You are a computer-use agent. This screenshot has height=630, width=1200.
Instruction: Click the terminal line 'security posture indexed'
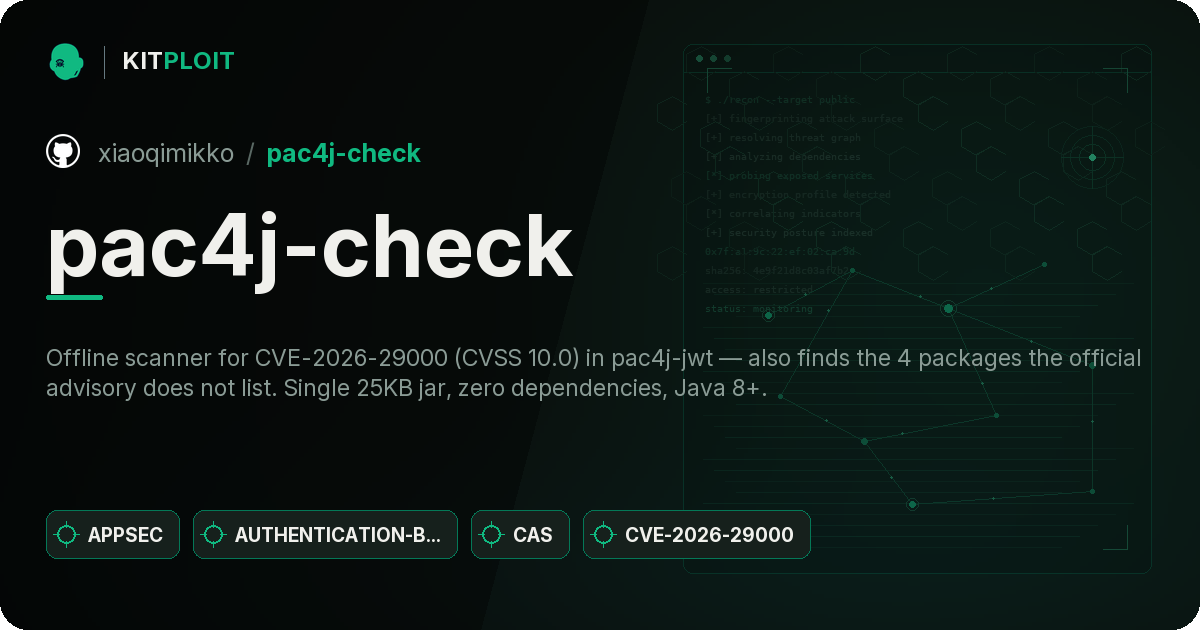point(789,233)
